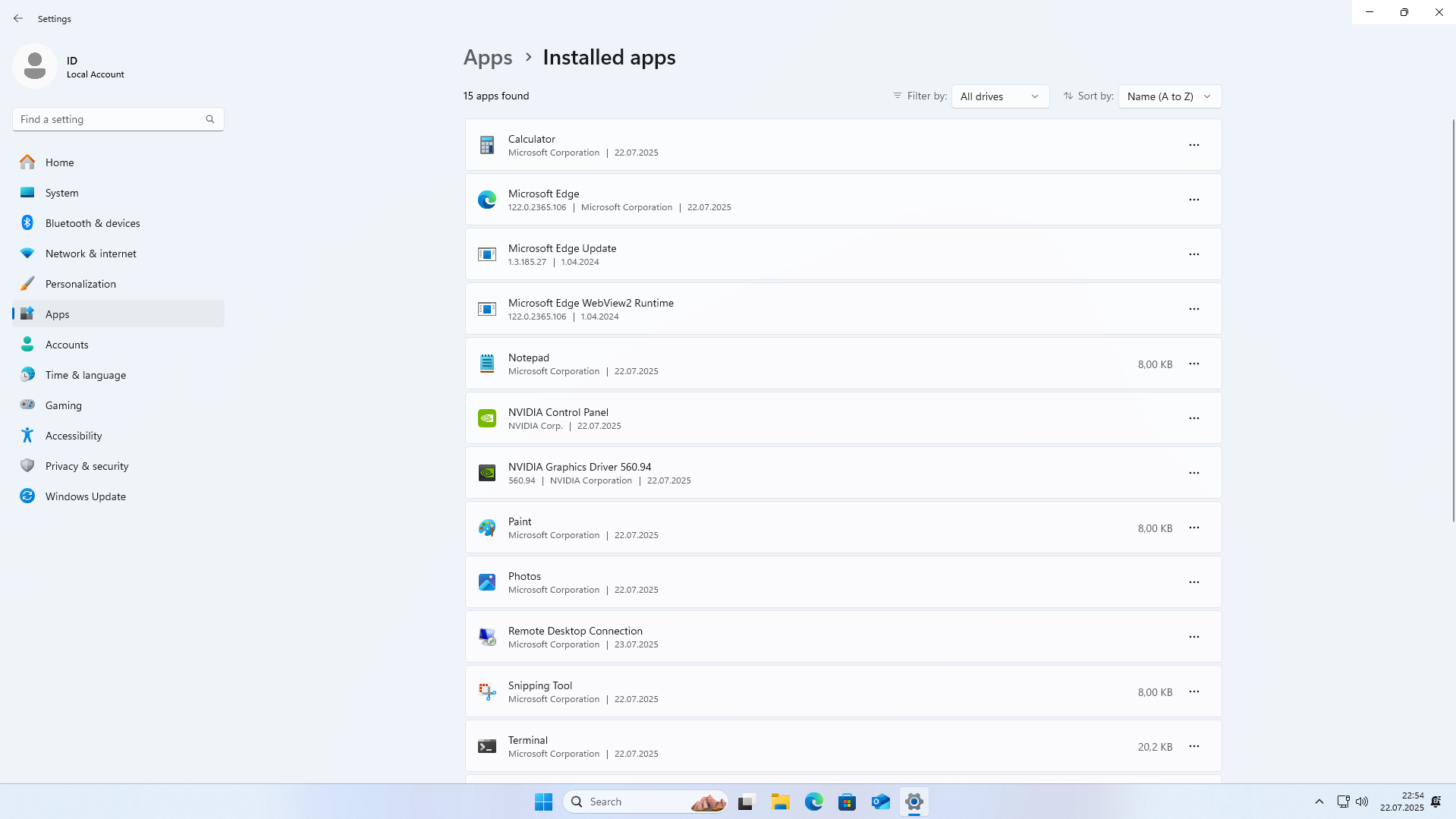
Task: Click the volume speaker tray icon
Action: pos(1362,802)
